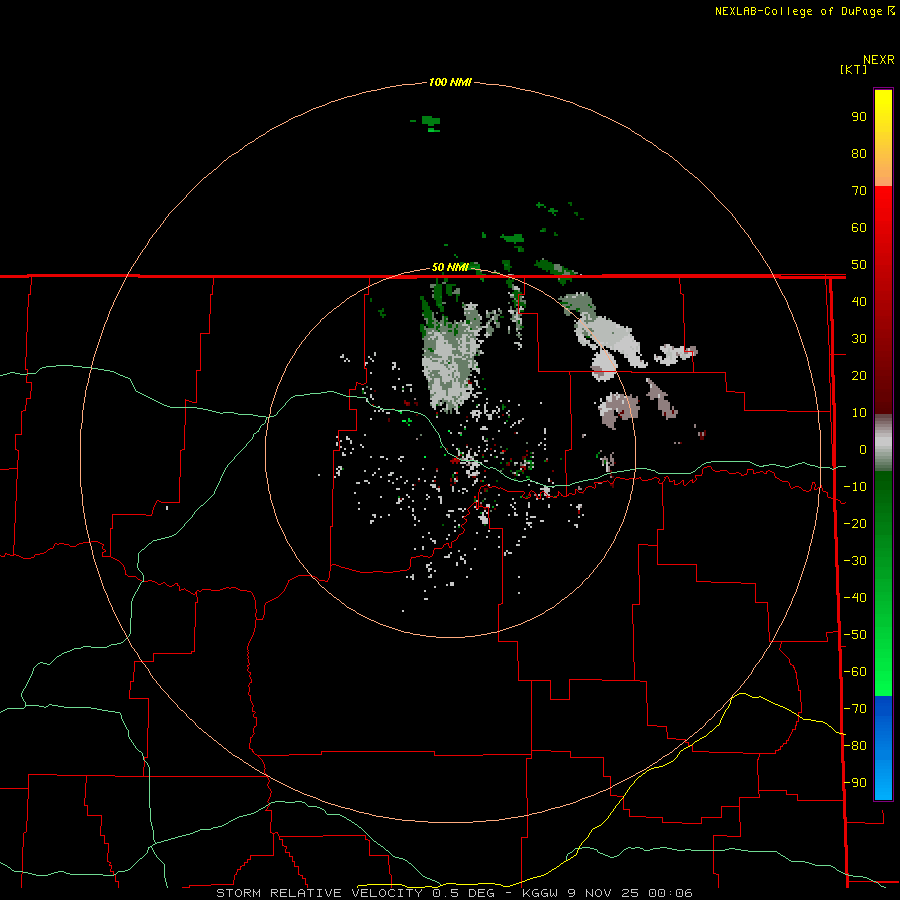The height and width of the screenshot is (900, 900).
Task: Click the -70 scale label
Action: click(855, 709)
